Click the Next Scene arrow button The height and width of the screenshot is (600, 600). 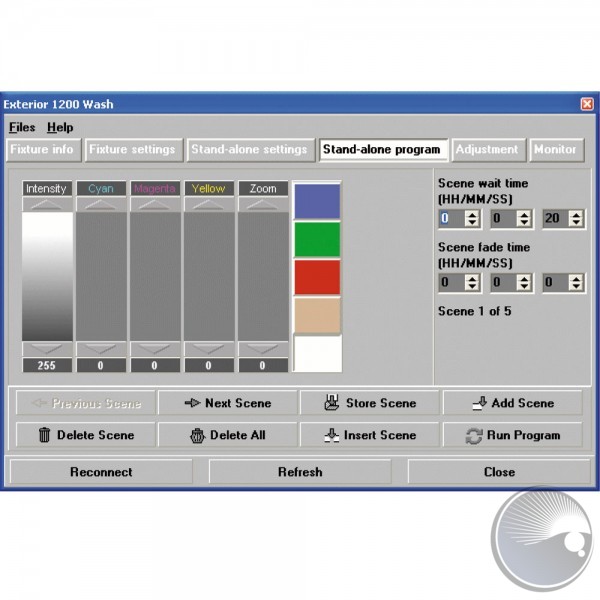click(x=228, y=403)
